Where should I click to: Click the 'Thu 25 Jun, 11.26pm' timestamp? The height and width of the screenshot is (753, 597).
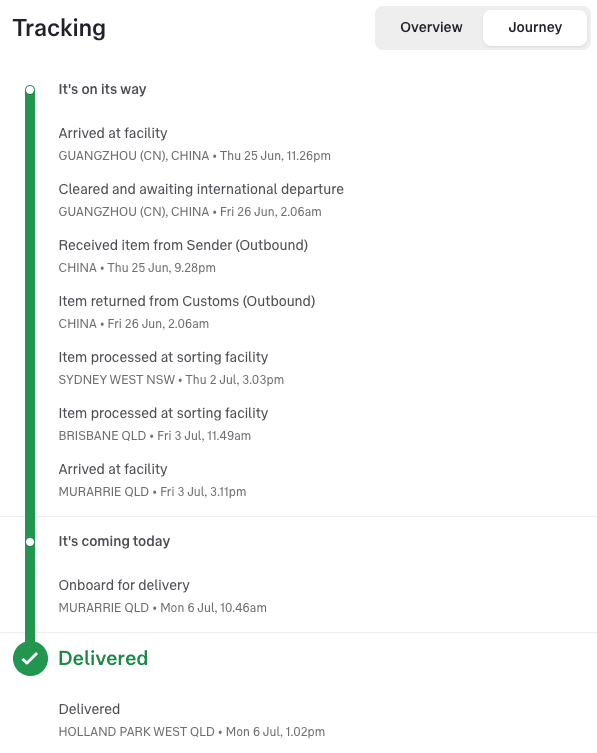tap(275, 156)
